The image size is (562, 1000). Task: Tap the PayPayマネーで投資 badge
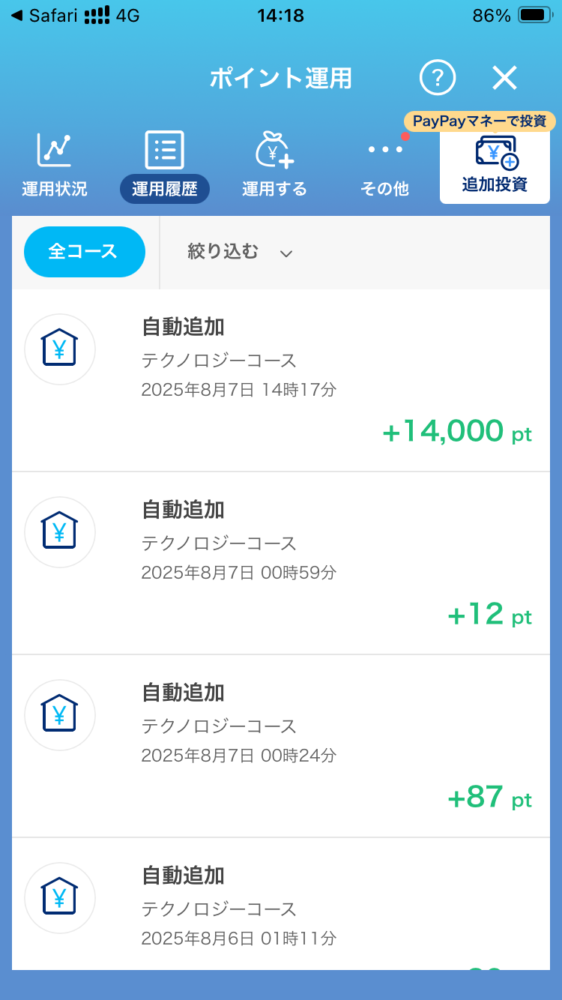point(479,121)
